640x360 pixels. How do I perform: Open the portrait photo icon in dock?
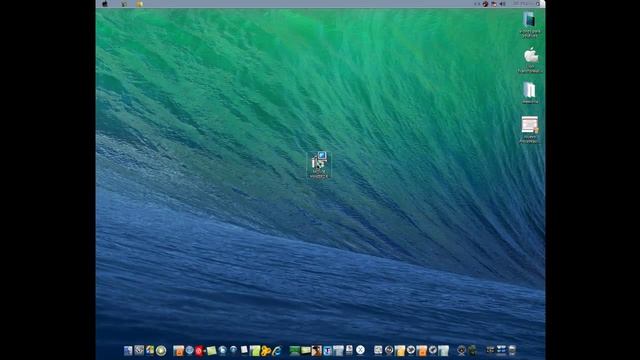tap(316, 350)
